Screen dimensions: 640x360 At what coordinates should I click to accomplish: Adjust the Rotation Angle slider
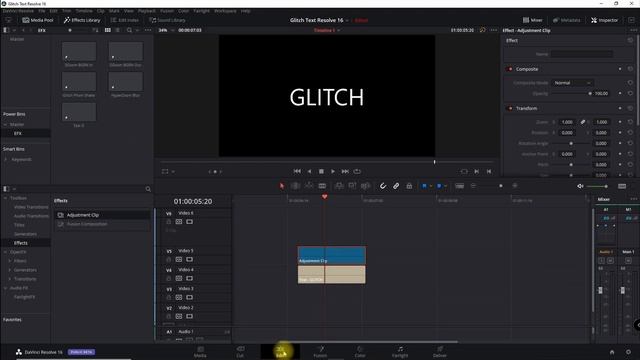click(571, 143)
